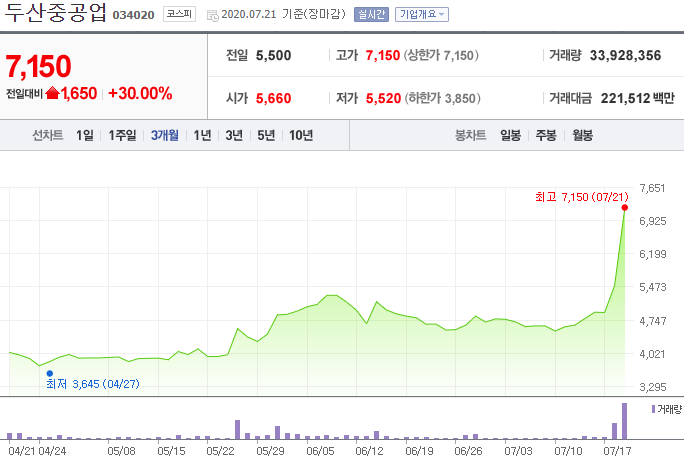Viewport: 684px width, 458px height.
Task: Click the 전일 value 5,500
Action: tap(273, 55)
